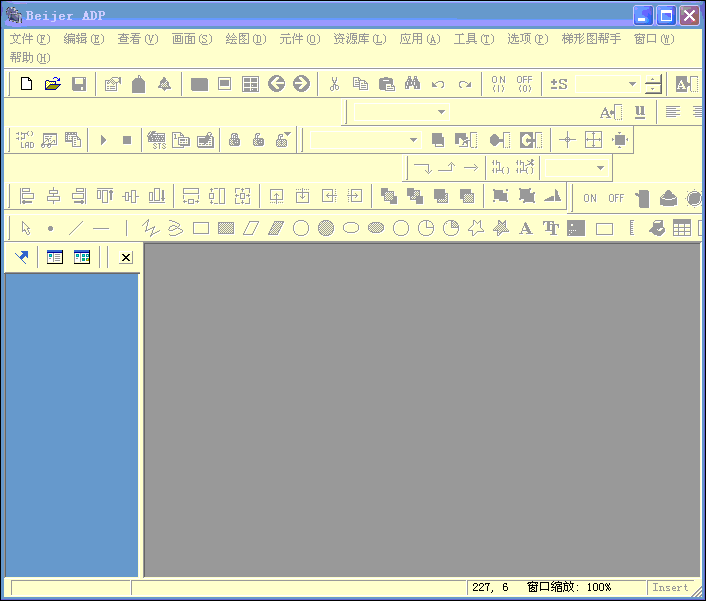The image size is (706, 601).
Task: Click the next screen right arrow button
Action: [x=301, y=84]
